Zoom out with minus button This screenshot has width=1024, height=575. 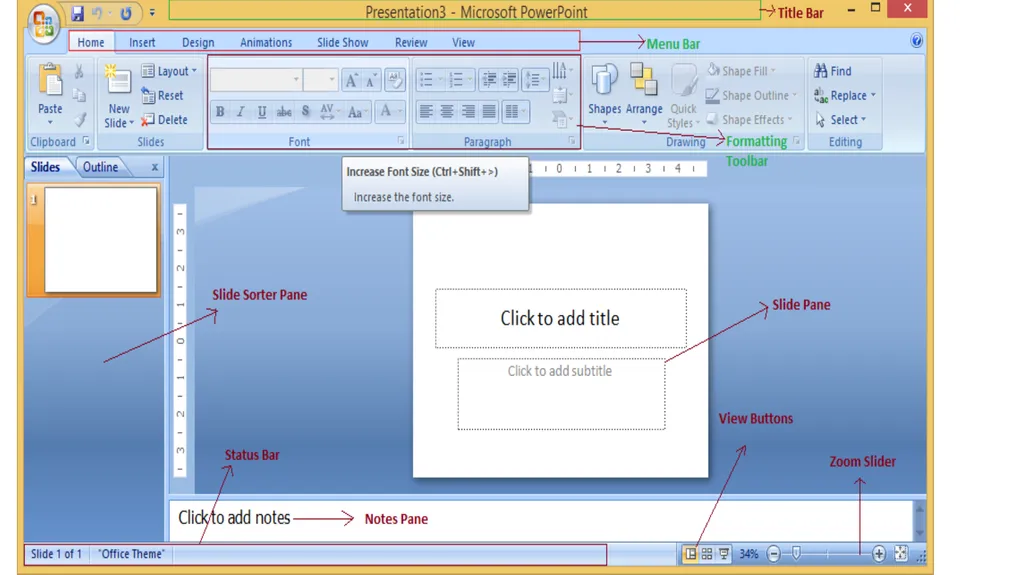coord(774,554)
